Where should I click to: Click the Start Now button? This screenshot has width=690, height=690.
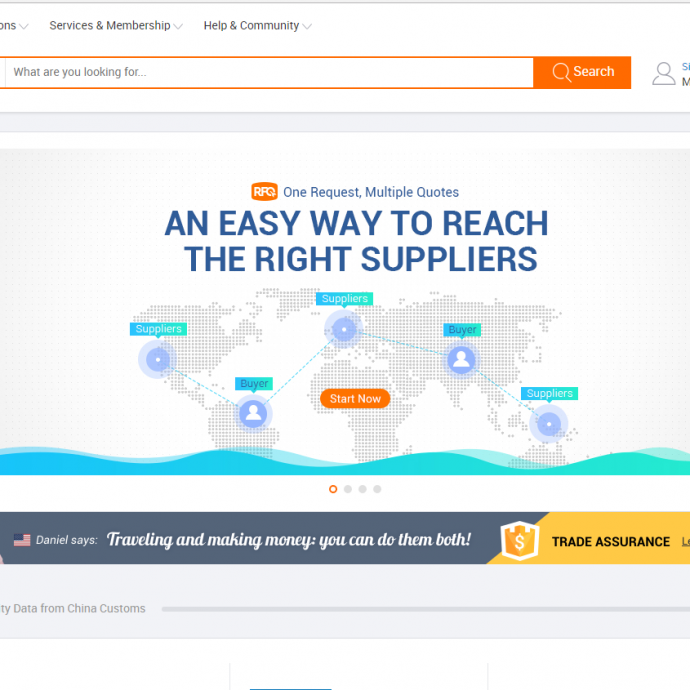pos(355,399)
